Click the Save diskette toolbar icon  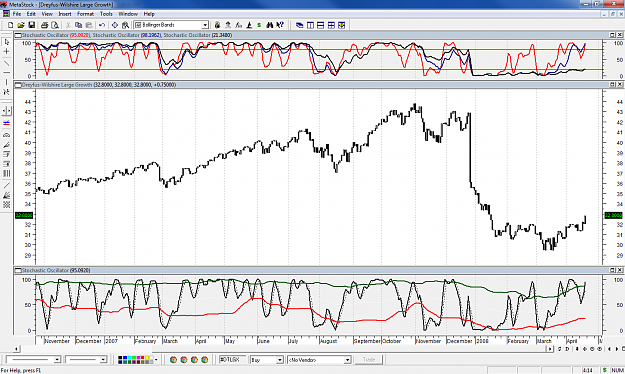[31, 25]
